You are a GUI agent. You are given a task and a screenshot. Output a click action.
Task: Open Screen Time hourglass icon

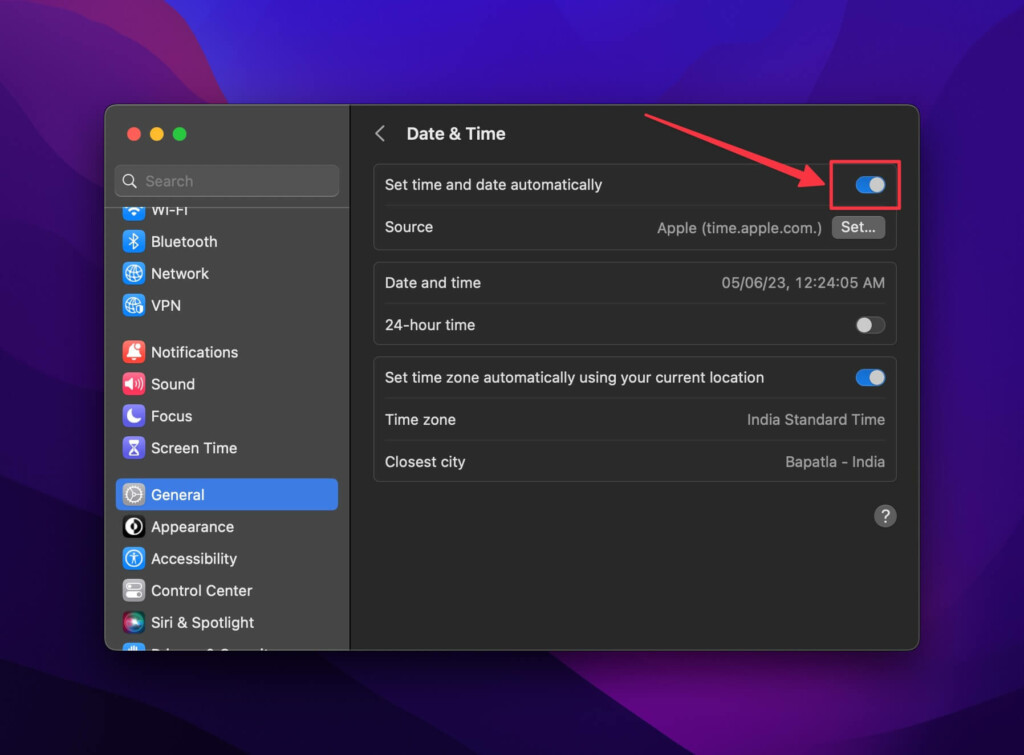134,448
